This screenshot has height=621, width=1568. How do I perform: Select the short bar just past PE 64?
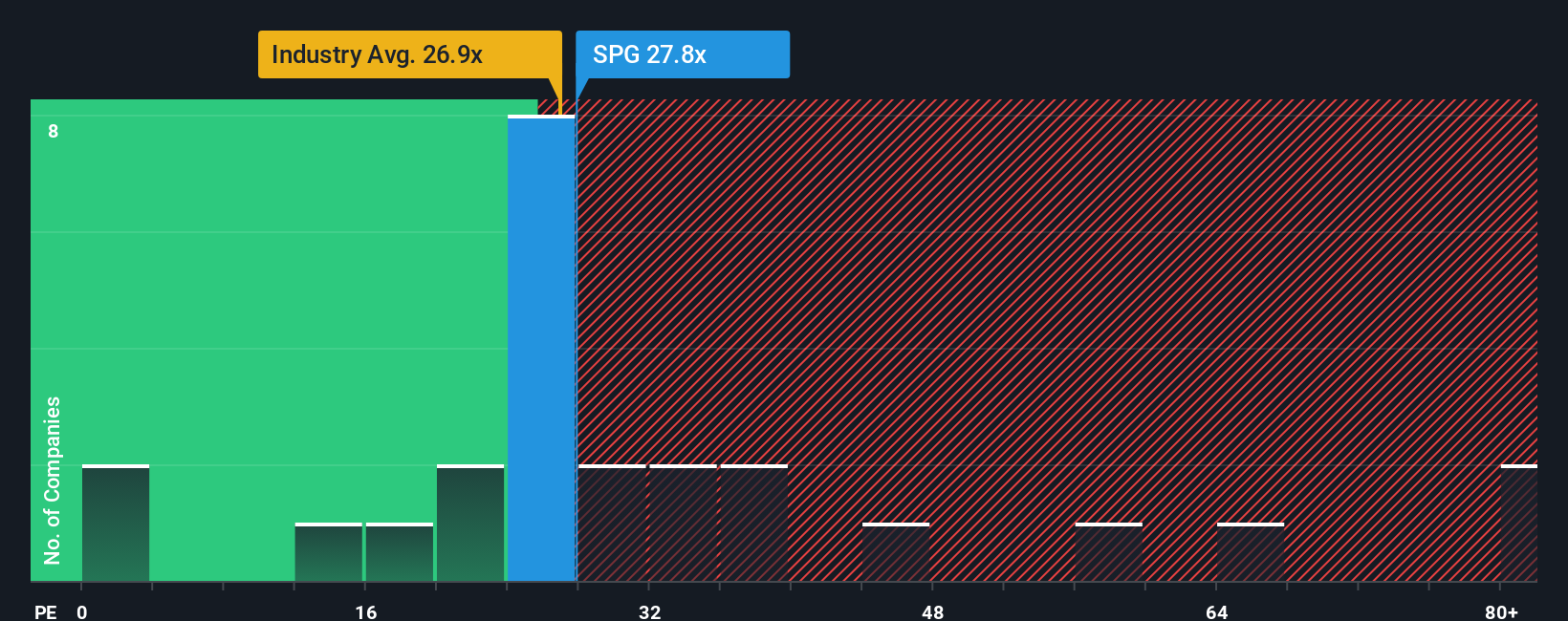pos(1251,552)
